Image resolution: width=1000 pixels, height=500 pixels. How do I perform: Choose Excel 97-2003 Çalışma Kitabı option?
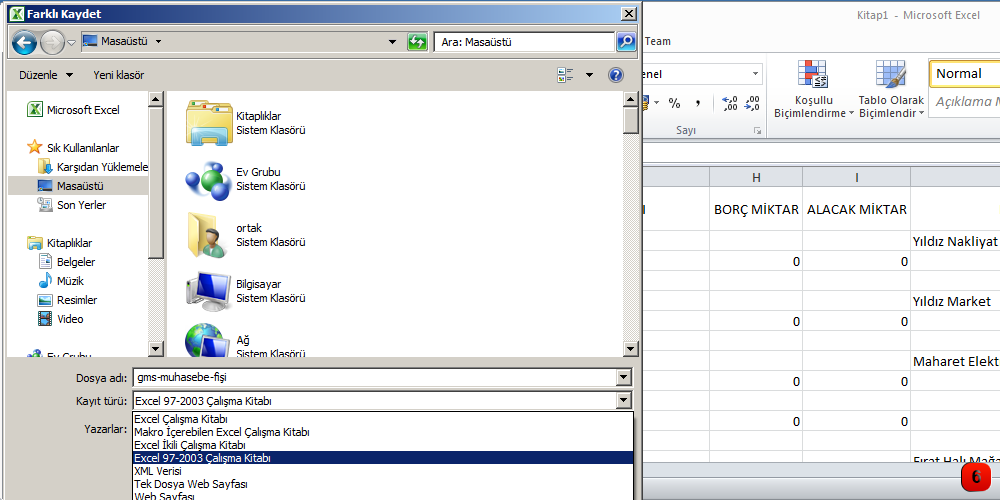[383, 458]
